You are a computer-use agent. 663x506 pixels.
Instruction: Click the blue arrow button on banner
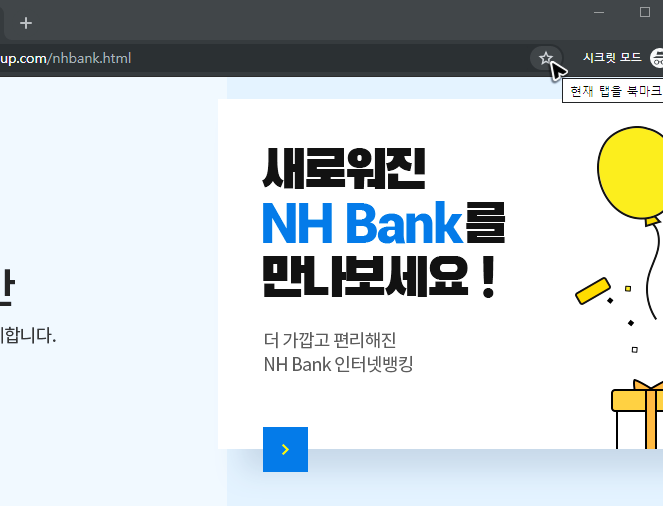[285, 449]
